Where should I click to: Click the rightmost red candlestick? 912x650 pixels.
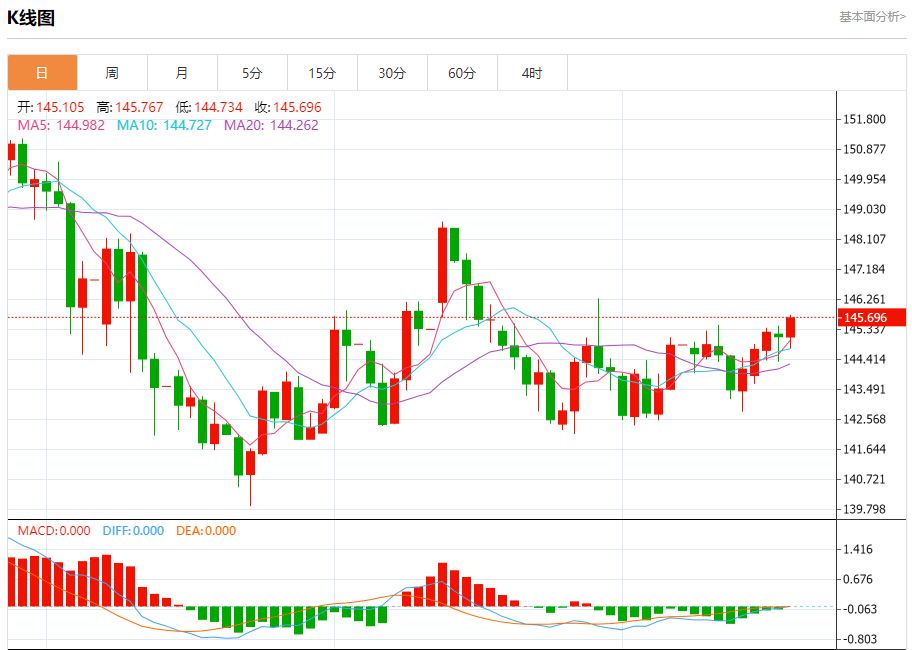[790, 327]
